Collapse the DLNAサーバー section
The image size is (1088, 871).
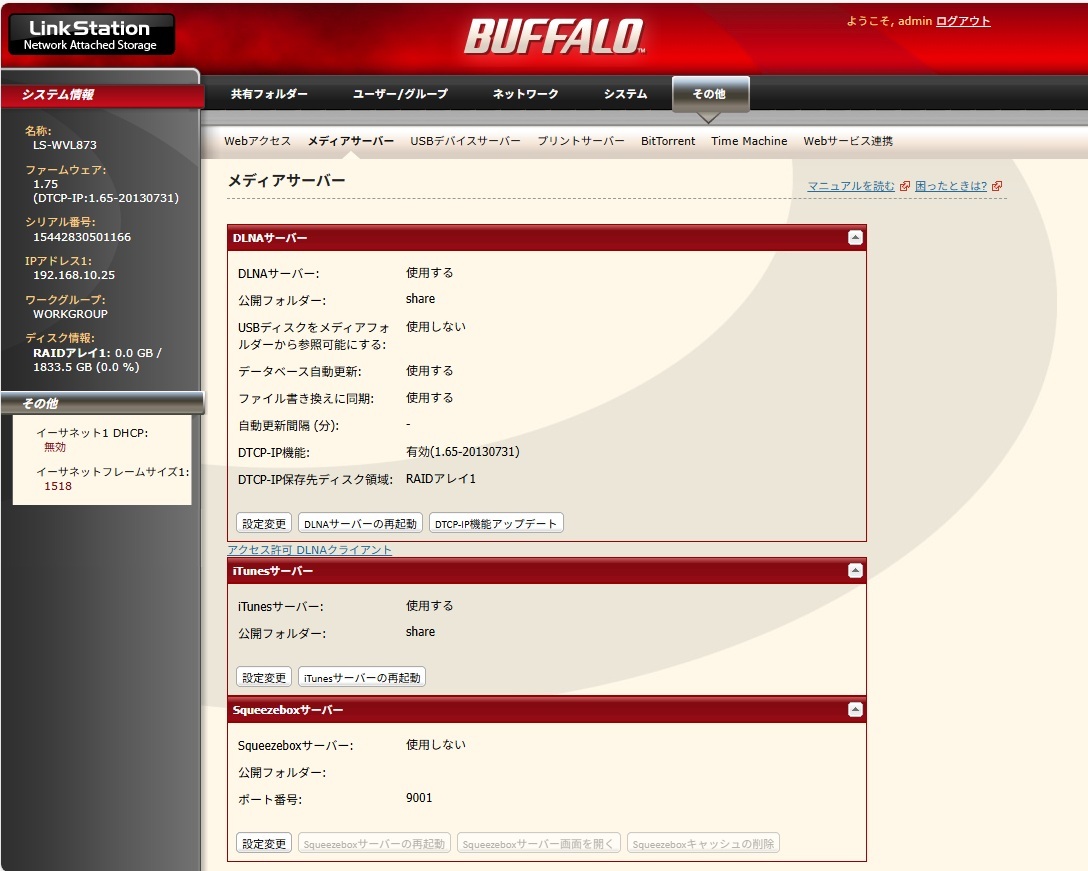[x=856, y=237]
